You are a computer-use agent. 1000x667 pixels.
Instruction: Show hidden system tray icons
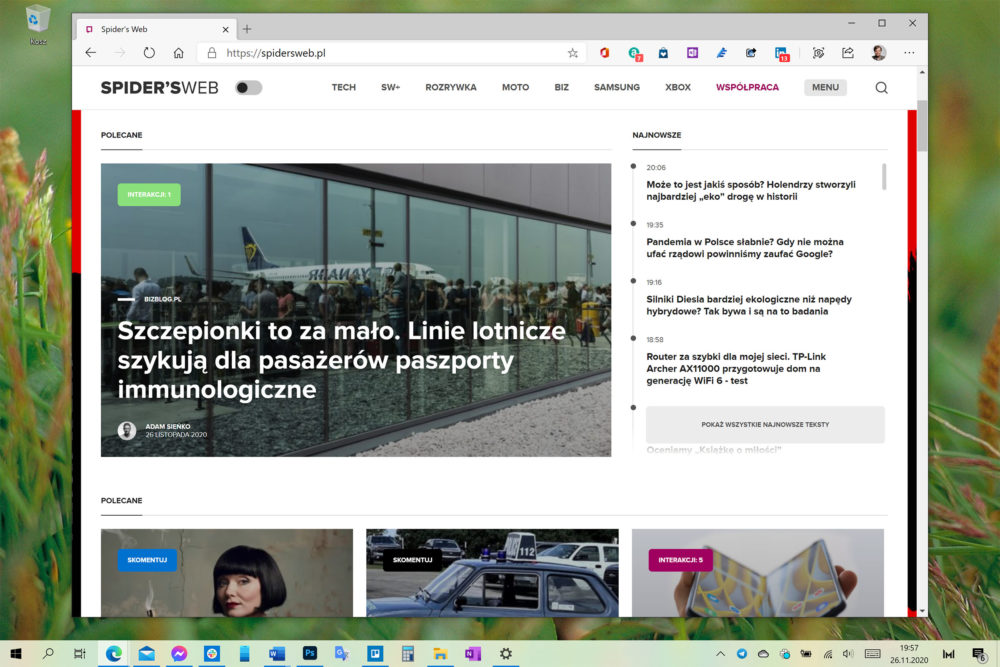[x=721, y=654]
